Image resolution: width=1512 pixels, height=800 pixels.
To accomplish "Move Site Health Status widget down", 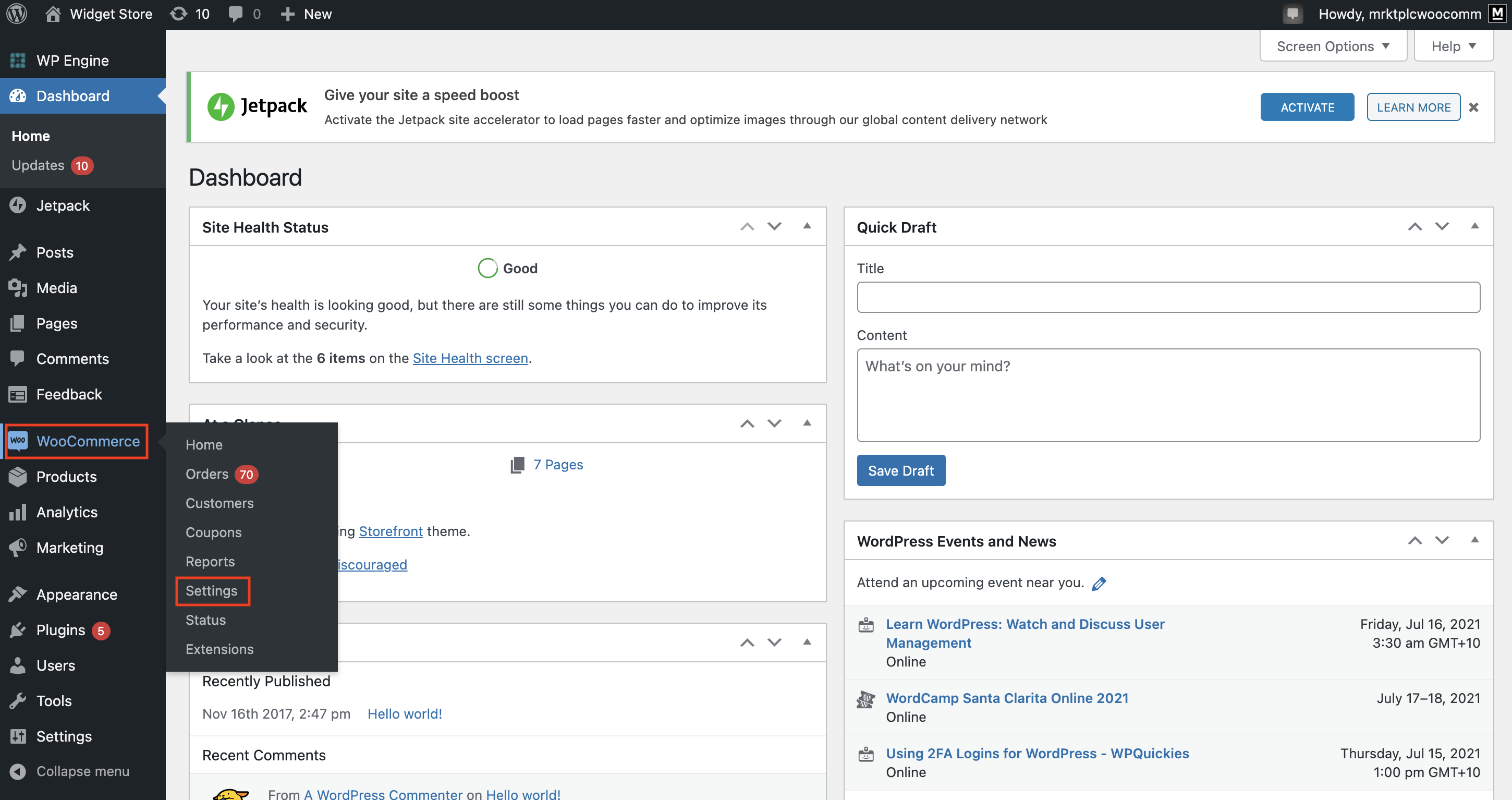I will pyautogui.click(x=774, y=226).
